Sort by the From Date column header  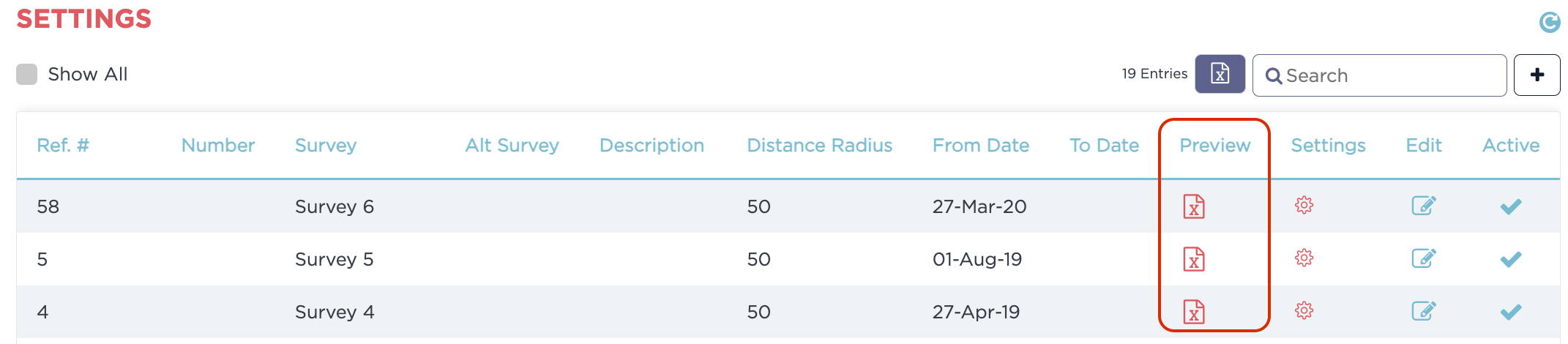pyautogui.click(x=980, y=146)
